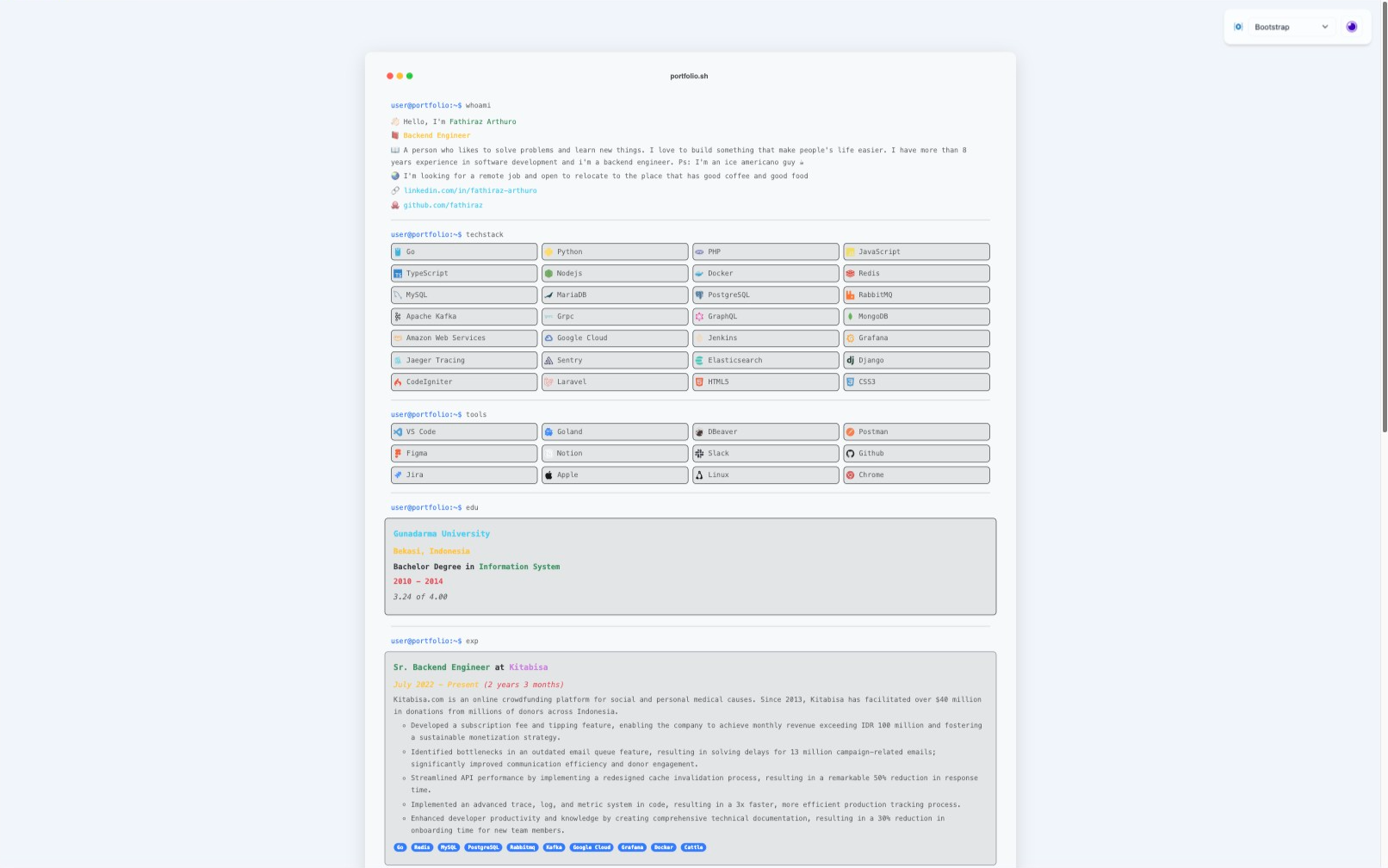The image size is (1388, 868).
Task: Click the PostgreSQL tag under Kitabisa experience
Action: 483,847
